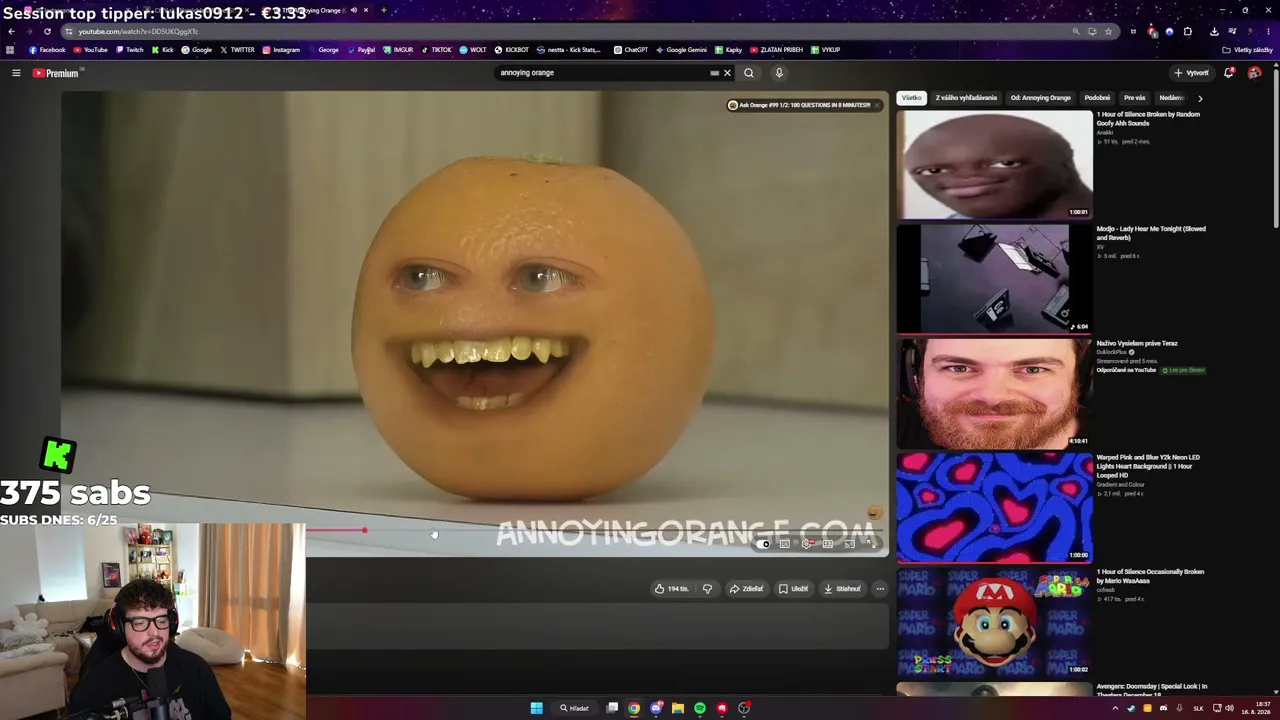Bookmark this page with the star
Viewport: 1280px width, 720px height.
pos(1108,31)
